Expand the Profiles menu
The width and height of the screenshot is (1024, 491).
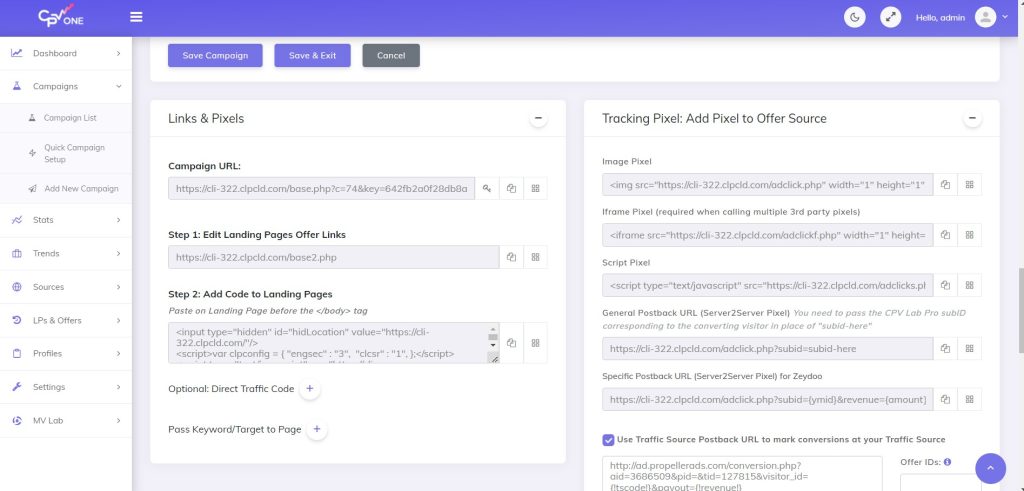click(x=118, y=353)
